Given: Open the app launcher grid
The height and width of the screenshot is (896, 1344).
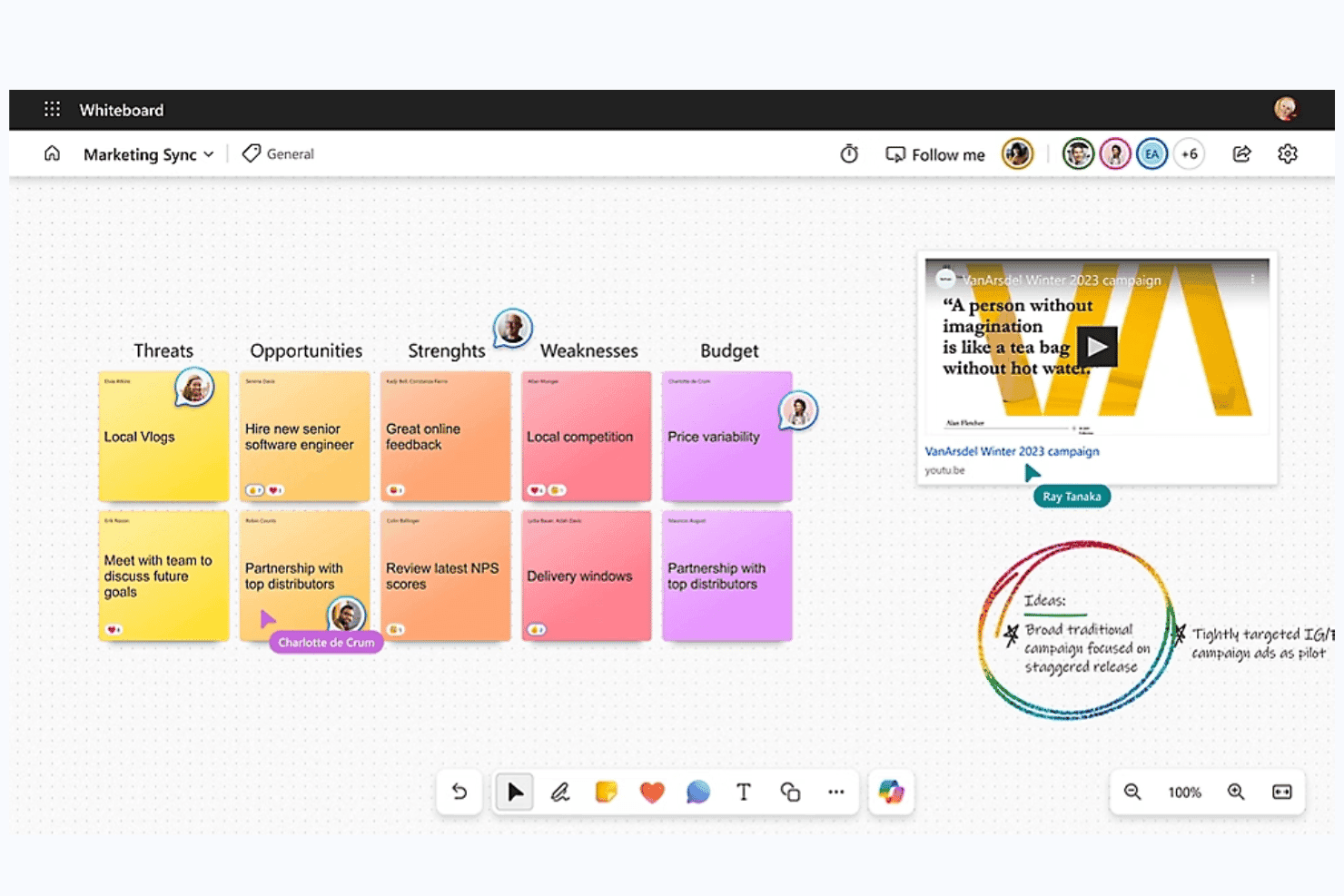Looking at the screenshot, I should tap(53, 110).
